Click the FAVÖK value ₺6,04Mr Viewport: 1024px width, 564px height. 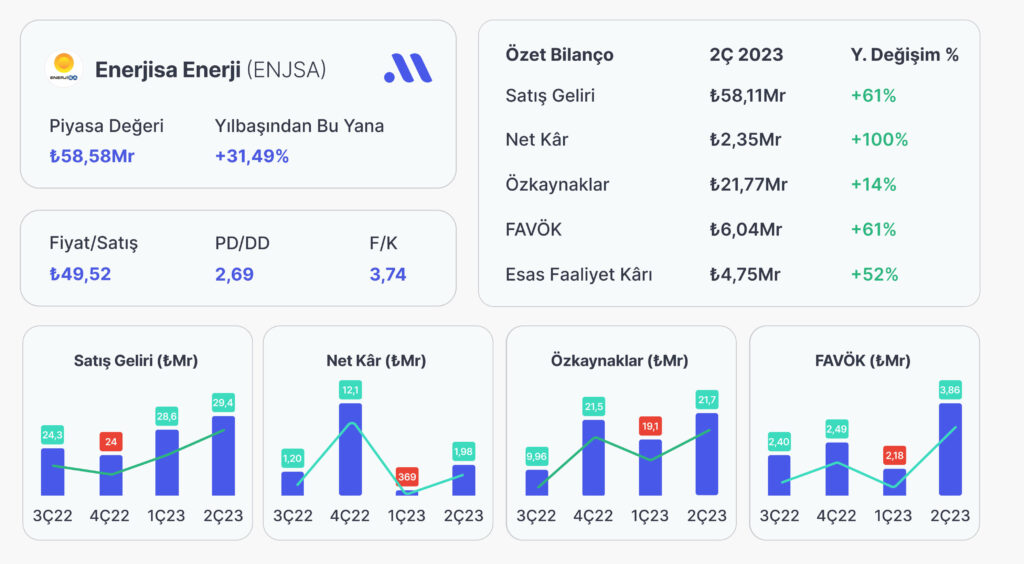(x=746, y=230)
